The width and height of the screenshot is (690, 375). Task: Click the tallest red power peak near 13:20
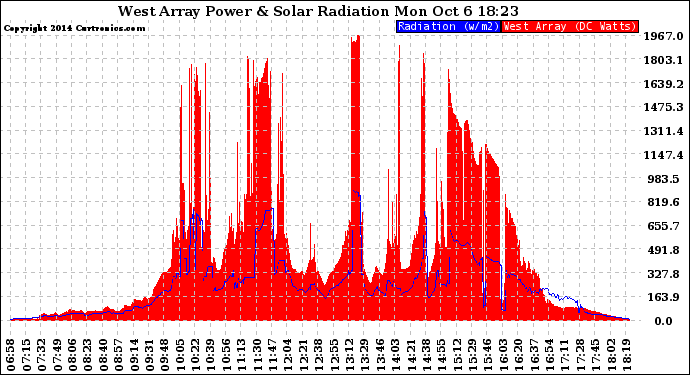[x=355, y=178]
